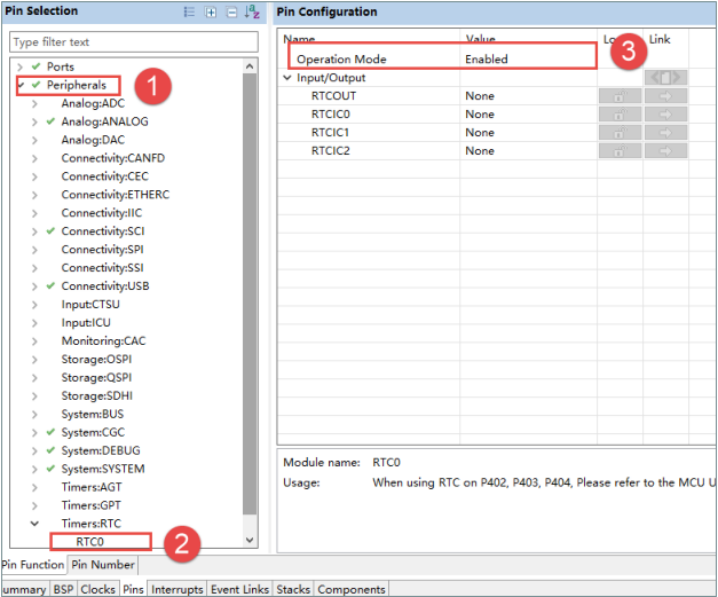Viewport: 718px width, 597px height.
Task: Expand the Connectivity:USB node
Action: coord(35,287)
